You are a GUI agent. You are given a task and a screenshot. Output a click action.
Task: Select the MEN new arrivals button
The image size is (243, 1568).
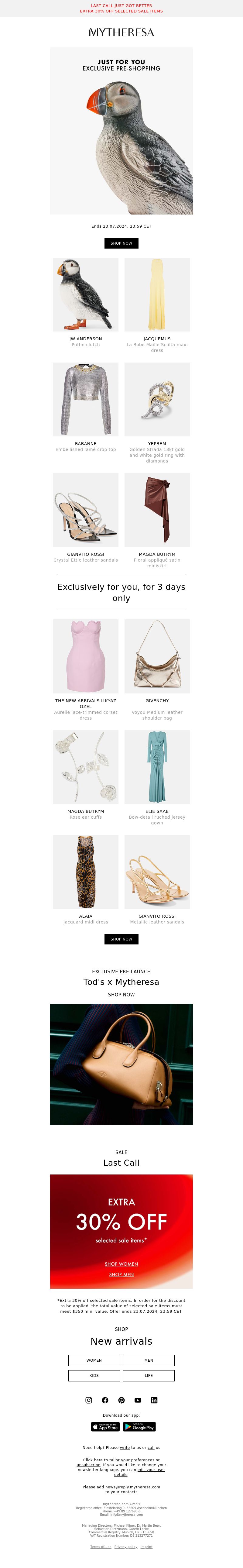point(149,1360)
